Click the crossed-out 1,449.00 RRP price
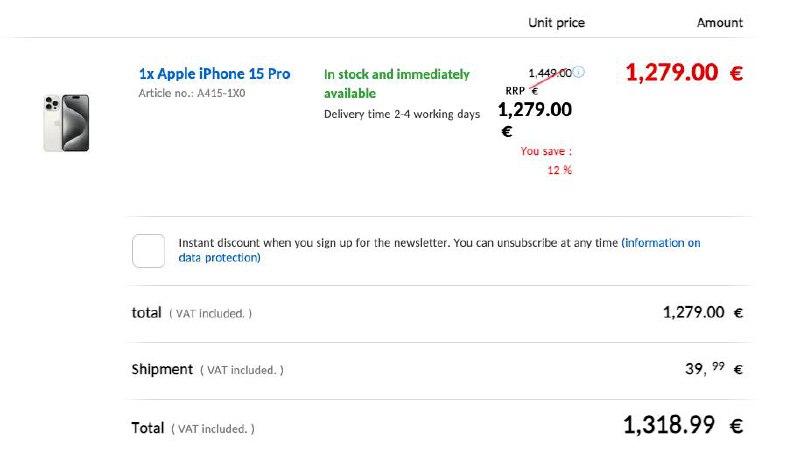 click(x=550, y=72)
